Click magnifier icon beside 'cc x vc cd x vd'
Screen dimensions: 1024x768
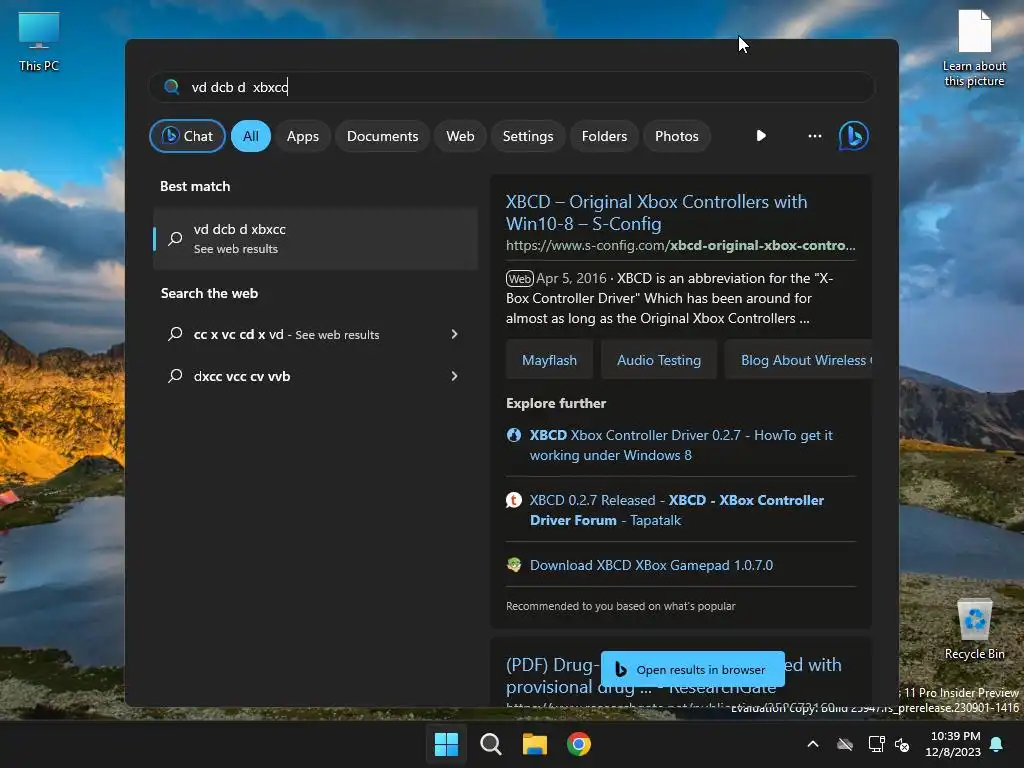coord(175,334)
